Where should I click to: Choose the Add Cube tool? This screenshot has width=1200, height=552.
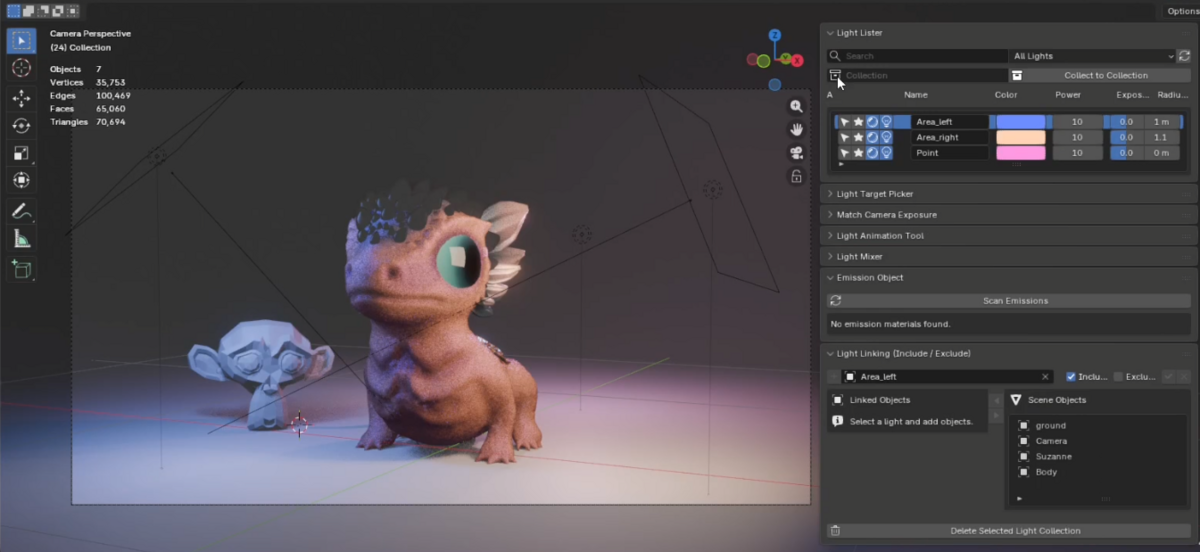pyautogui.click(x=21, y=268)
